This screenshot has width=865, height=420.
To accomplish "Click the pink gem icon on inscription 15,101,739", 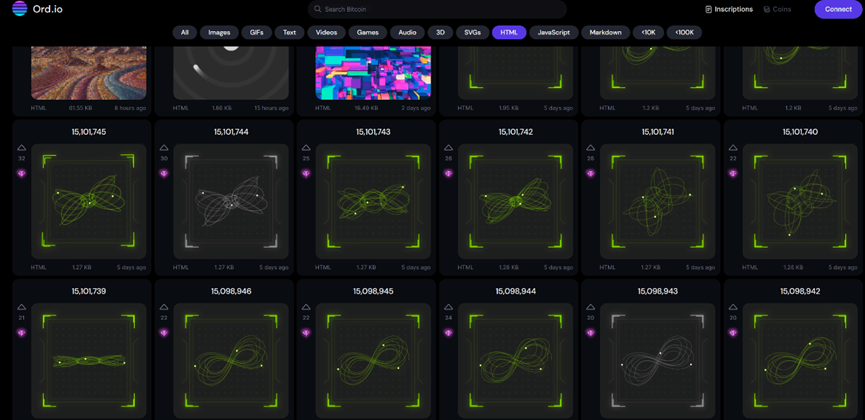I will tap(22, 333).
